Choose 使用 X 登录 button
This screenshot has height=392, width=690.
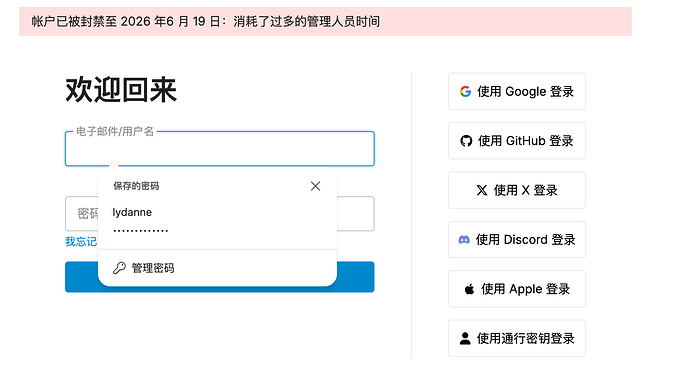[517, 190]
